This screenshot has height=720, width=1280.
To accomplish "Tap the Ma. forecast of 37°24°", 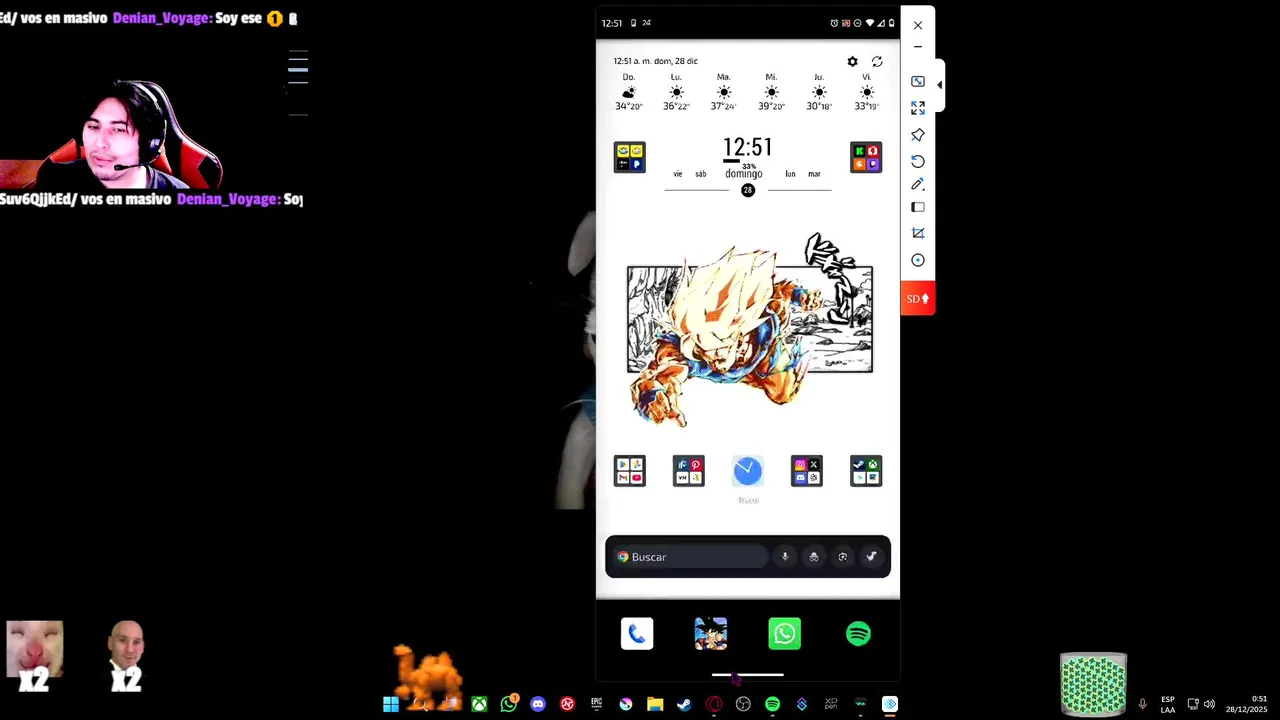I will coord(724,92).
